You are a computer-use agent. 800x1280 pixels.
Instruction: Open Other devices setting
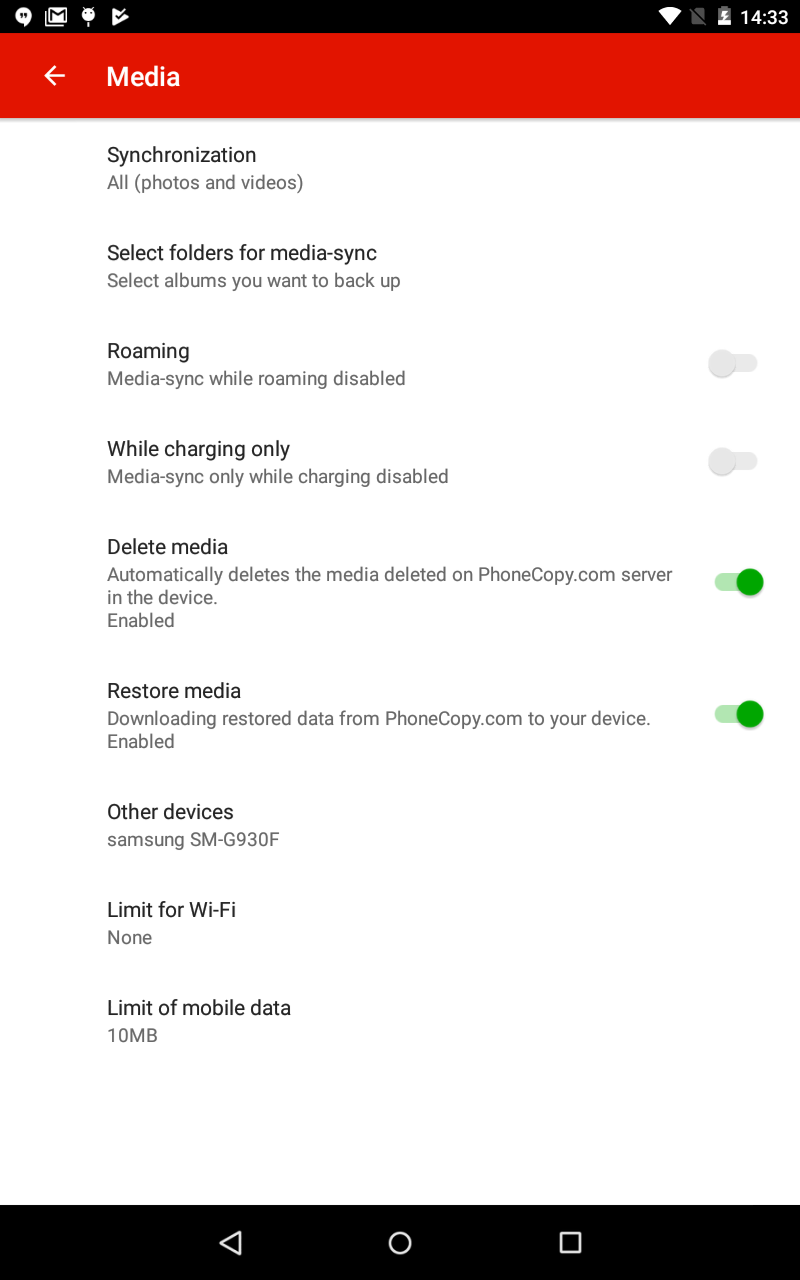pos(400,825)
